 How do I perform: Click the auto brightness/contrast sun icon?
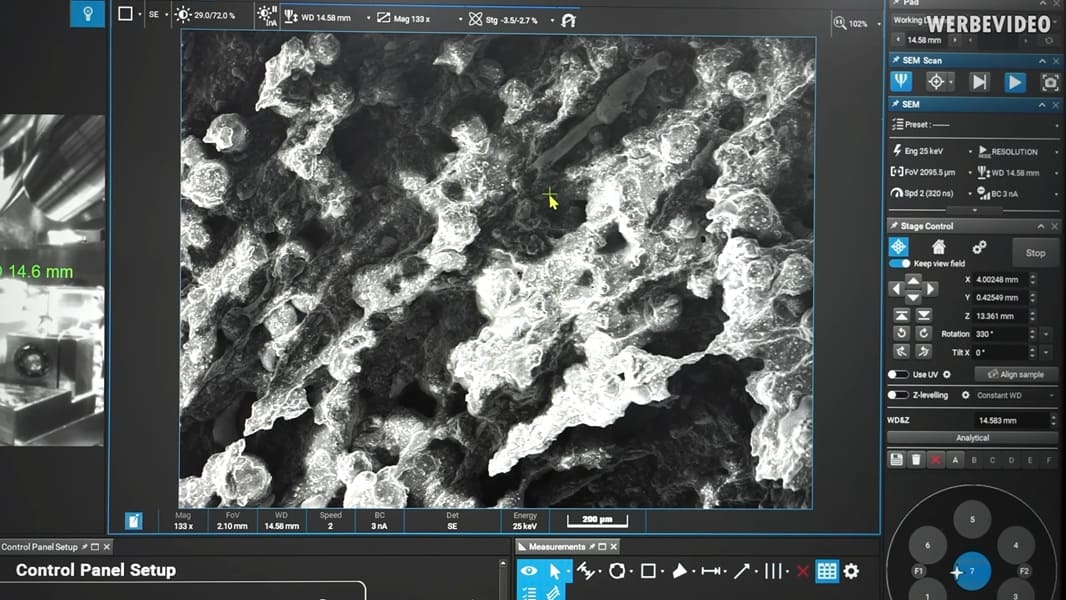(183, 14)
